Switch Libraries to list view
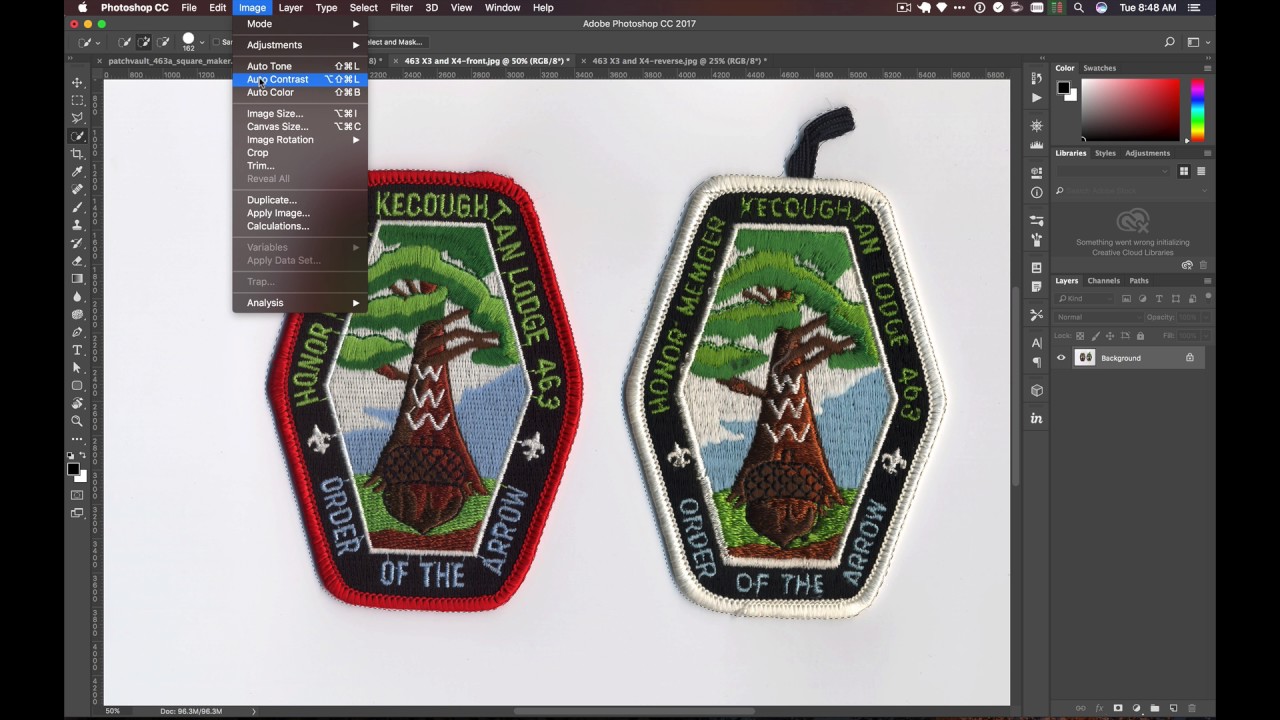This screenshot has width=1280, height=720. 1201,172
